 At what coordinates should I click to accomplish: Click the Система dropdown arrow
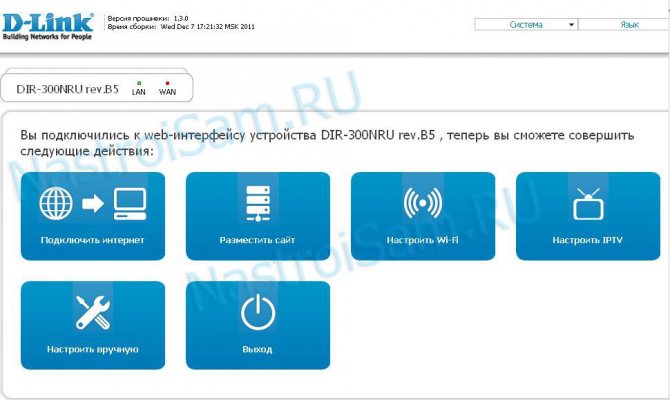[571, 25]
